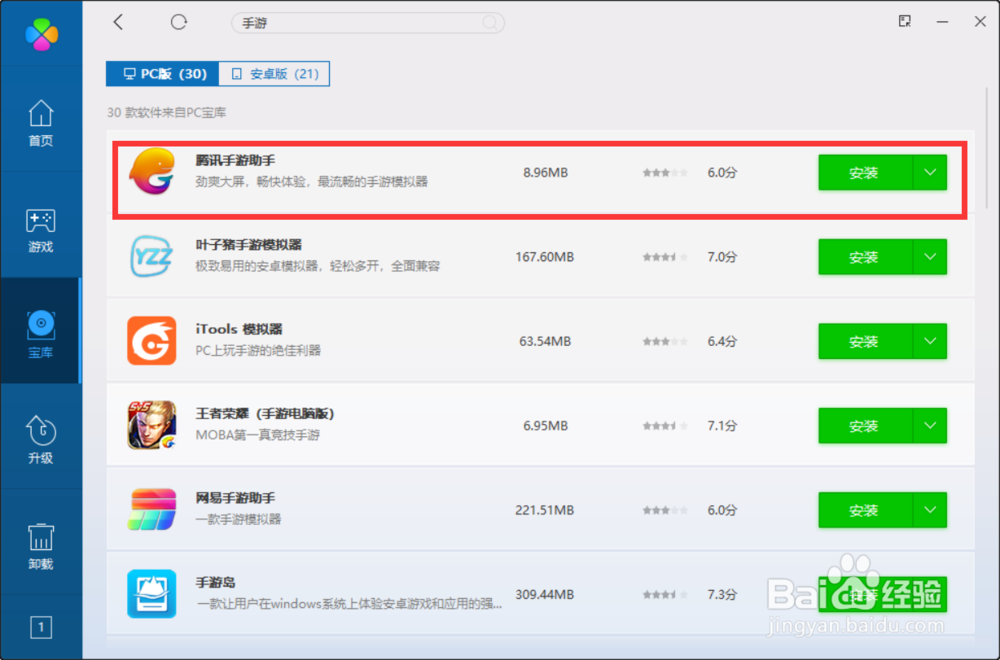Image resolution: width=1000 pixels, height=660 pixels.
Task: Click the 叶子猪手游模拟器 YZZ icon
Action: [x=152, y=256]
